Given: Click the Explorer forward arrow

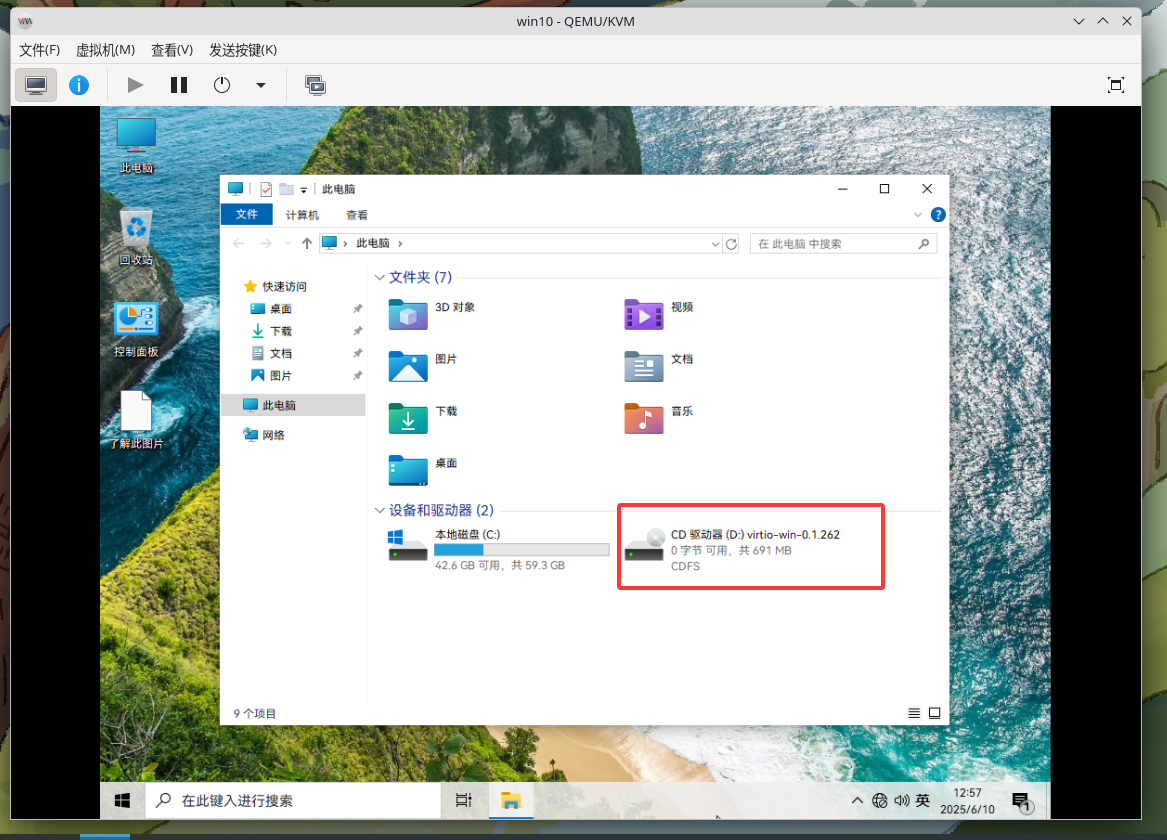Looking at the screenshot, I should coord(266,243).
